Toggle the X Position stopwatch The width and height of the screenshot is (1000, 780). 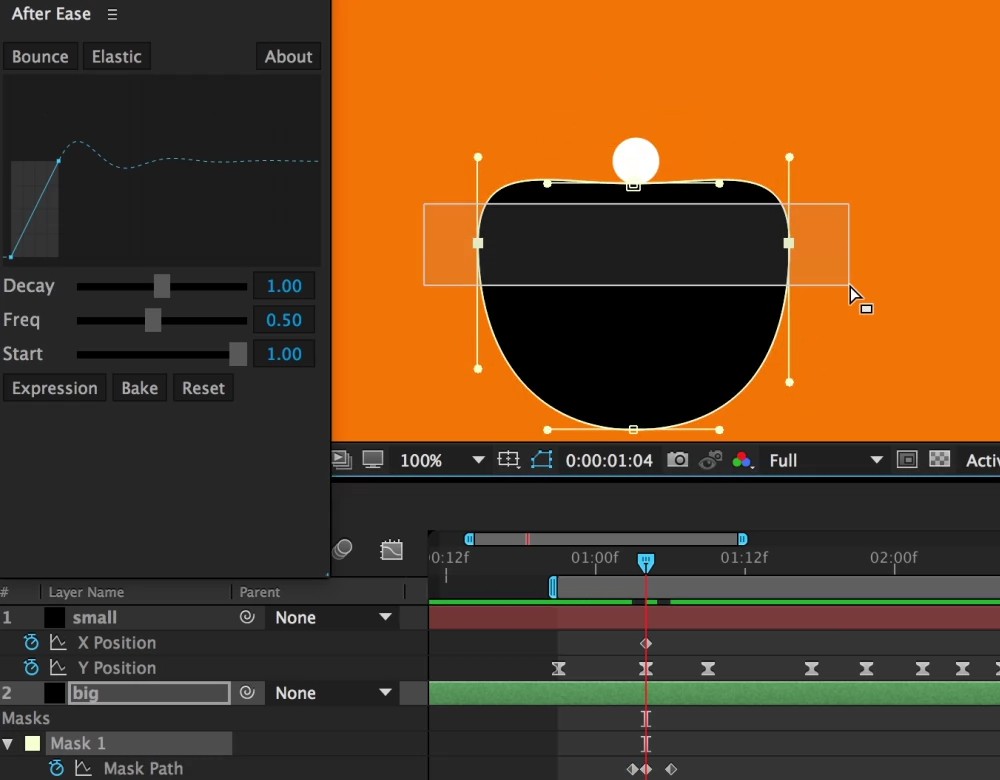tap(31, 642)
